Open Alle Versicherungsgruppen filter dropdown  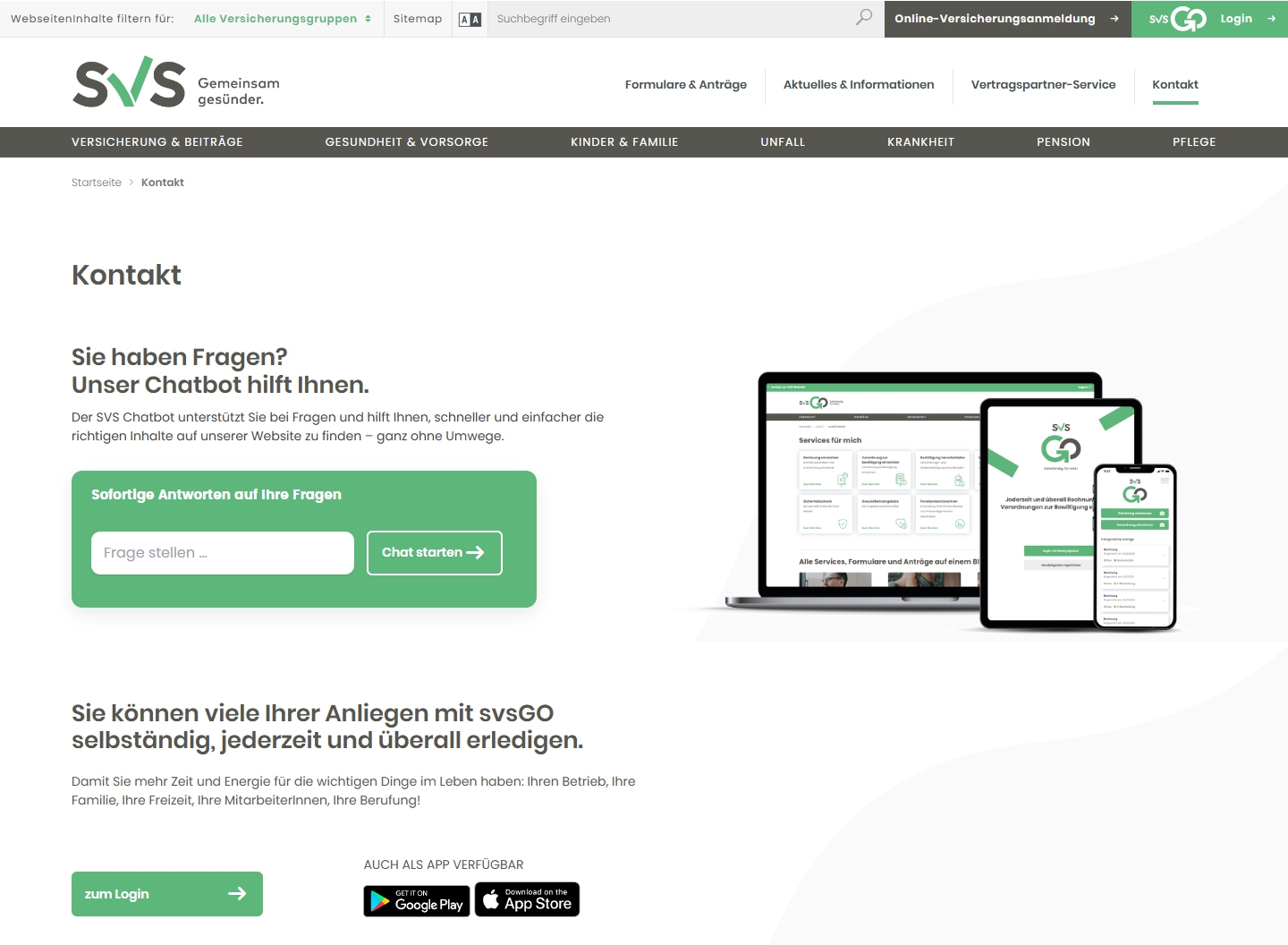point(283,19)
